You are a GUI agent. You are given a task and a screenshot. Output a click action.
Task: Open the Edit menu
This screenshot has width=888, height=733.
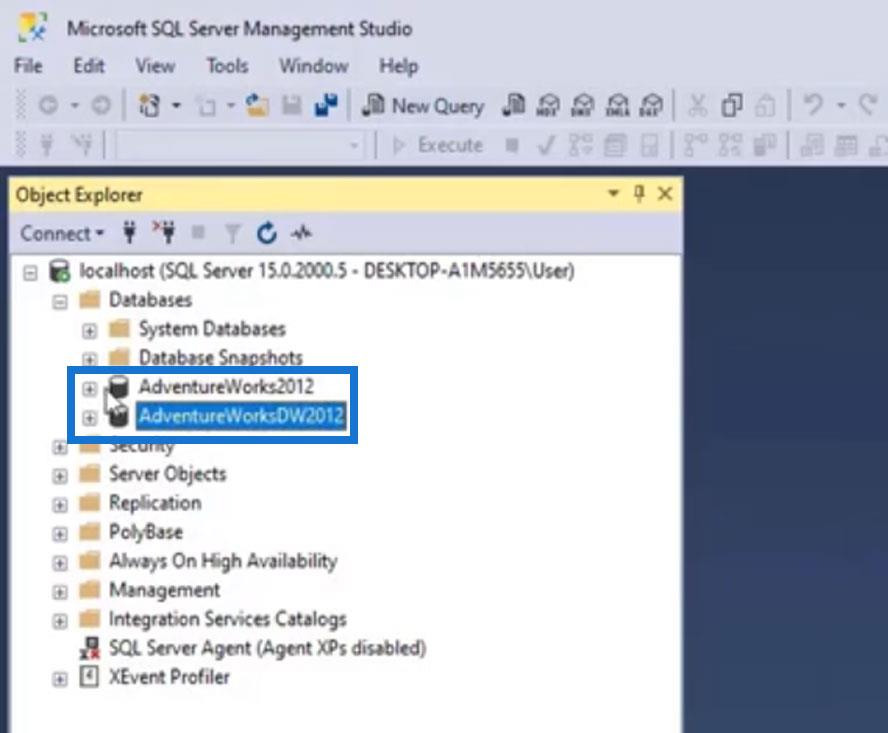click(x=89, y=66)
